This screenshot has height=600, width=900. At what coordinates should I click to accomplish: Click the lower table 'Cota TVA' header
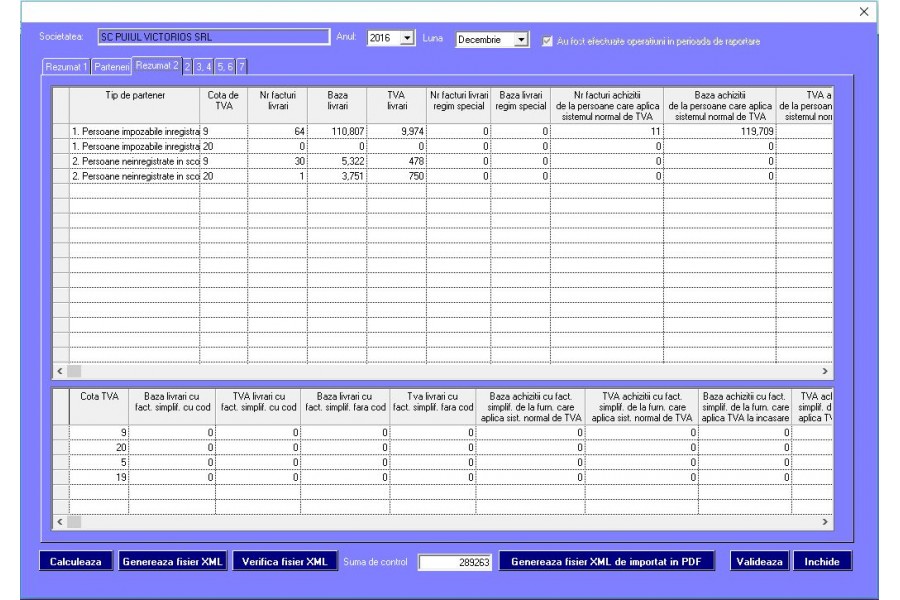point(99,407)
